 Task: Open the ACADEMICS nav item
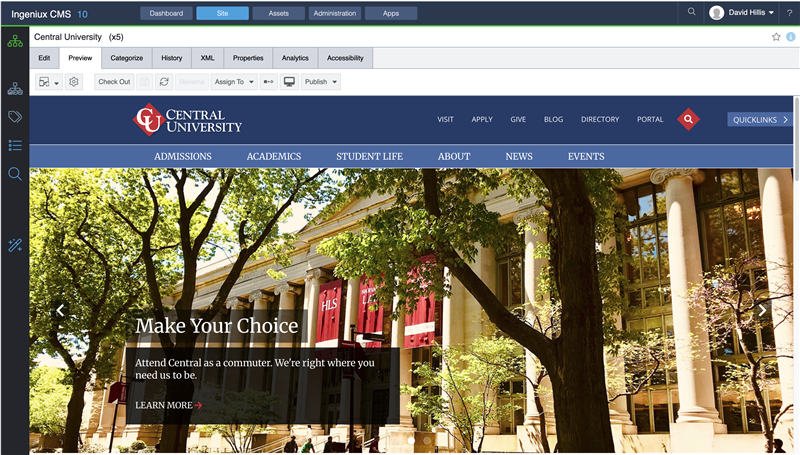(274, 157)
